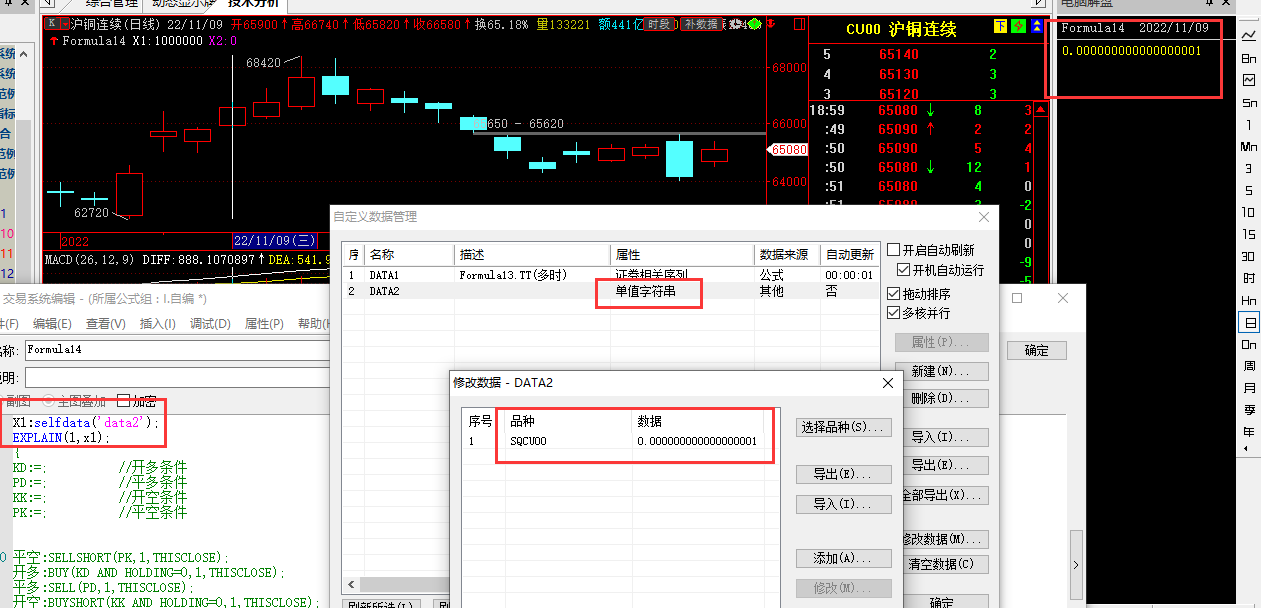Viewport: 1261px width, 608px height.
Task: Select the monthly (月) period button
Action: [1249, 388]
